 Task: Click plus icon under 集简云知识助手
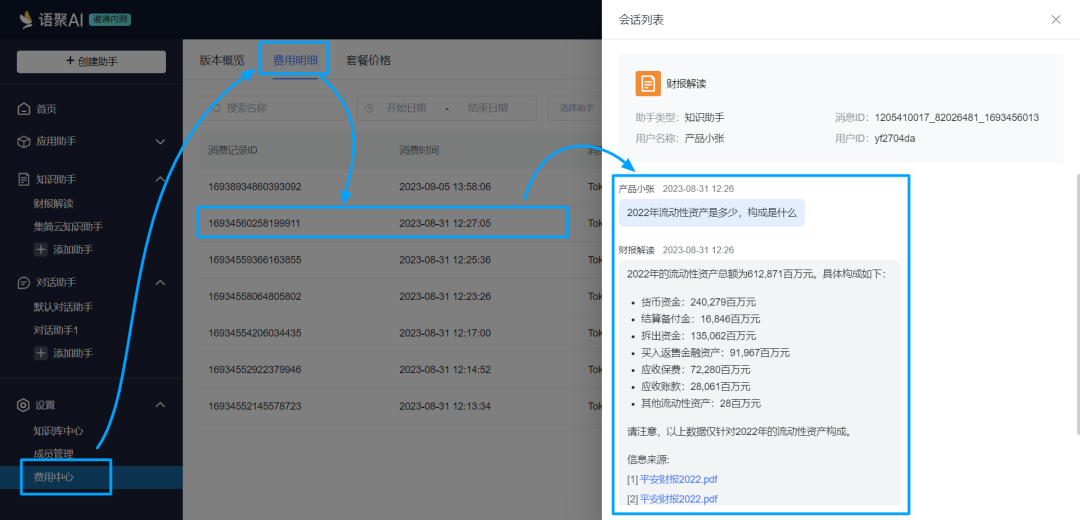pyautogui.click(x=41, y=249)
